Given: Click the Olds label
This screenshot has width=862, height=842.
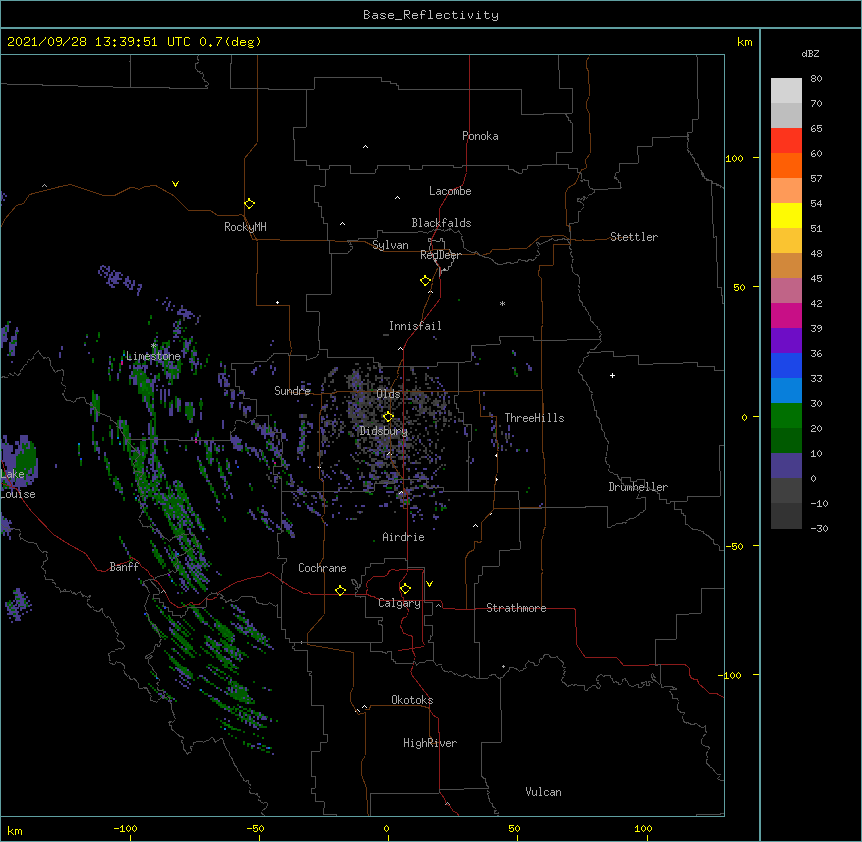Looking at the screenshot, I should pos(388,394).
